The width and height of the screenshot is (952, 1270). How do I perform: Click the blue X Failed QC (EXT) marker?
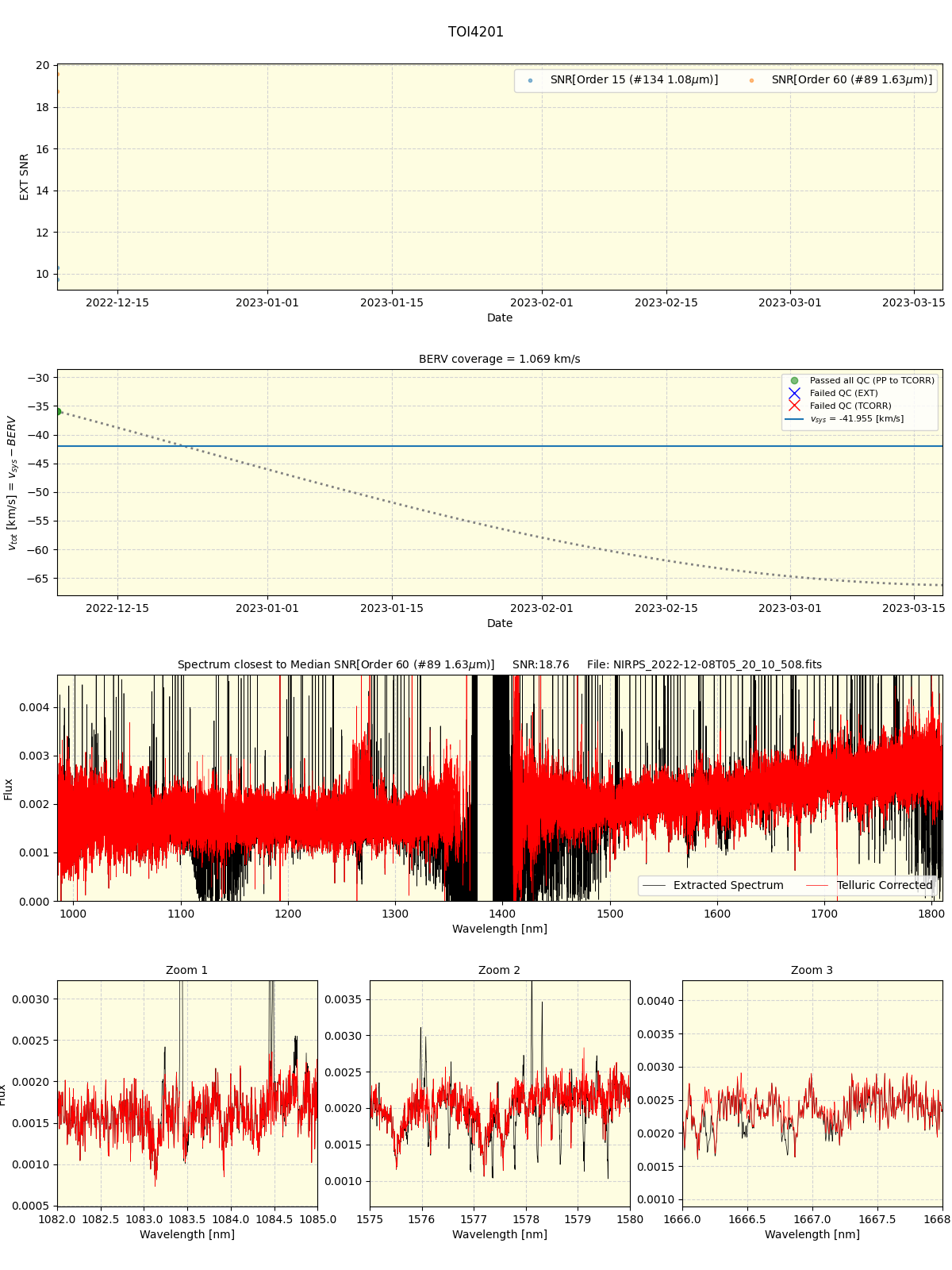[794, 394]
